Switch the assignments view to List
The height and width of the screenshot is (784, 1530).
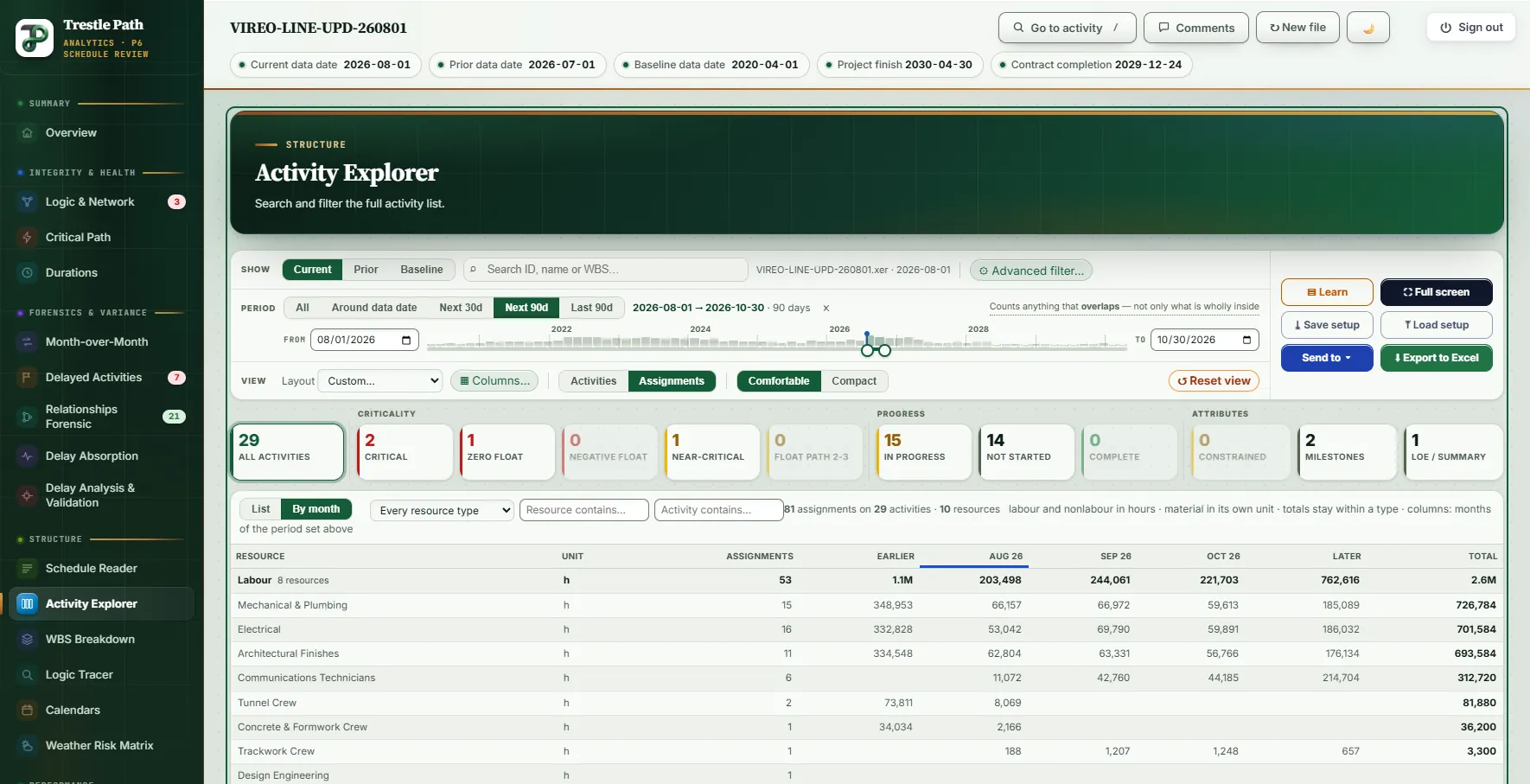261,510
